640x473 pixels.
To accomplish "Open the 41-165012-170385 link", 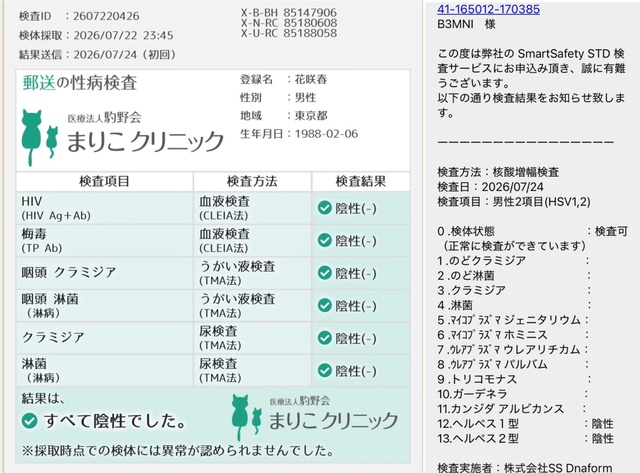I will 488,9.
